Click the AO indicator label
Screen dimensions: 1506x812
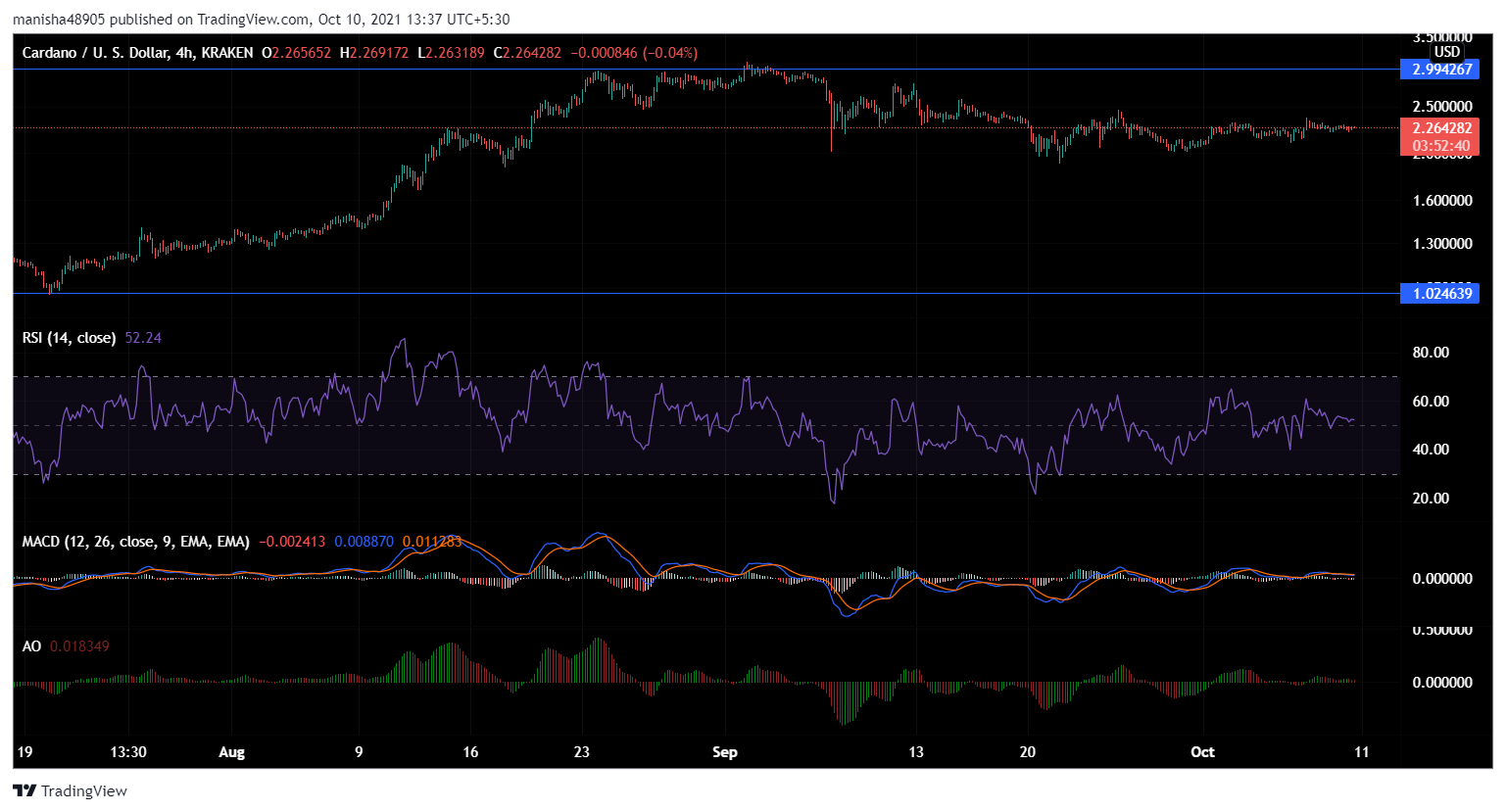click(x=32, y=646)
